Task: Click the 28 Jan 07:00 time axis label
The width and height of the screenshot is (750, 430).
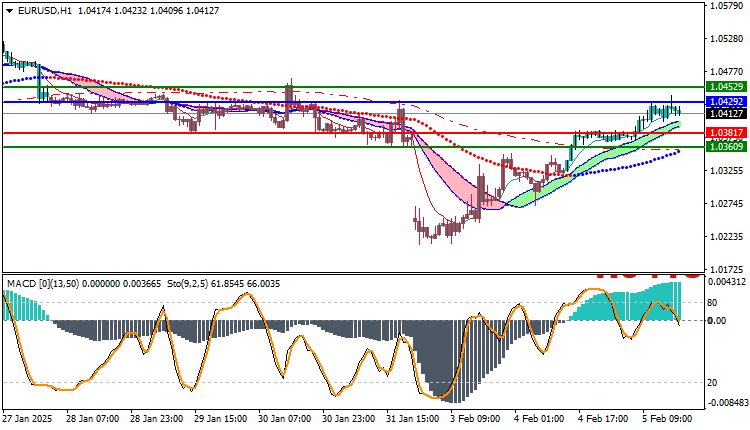Action: pos(92,419)
